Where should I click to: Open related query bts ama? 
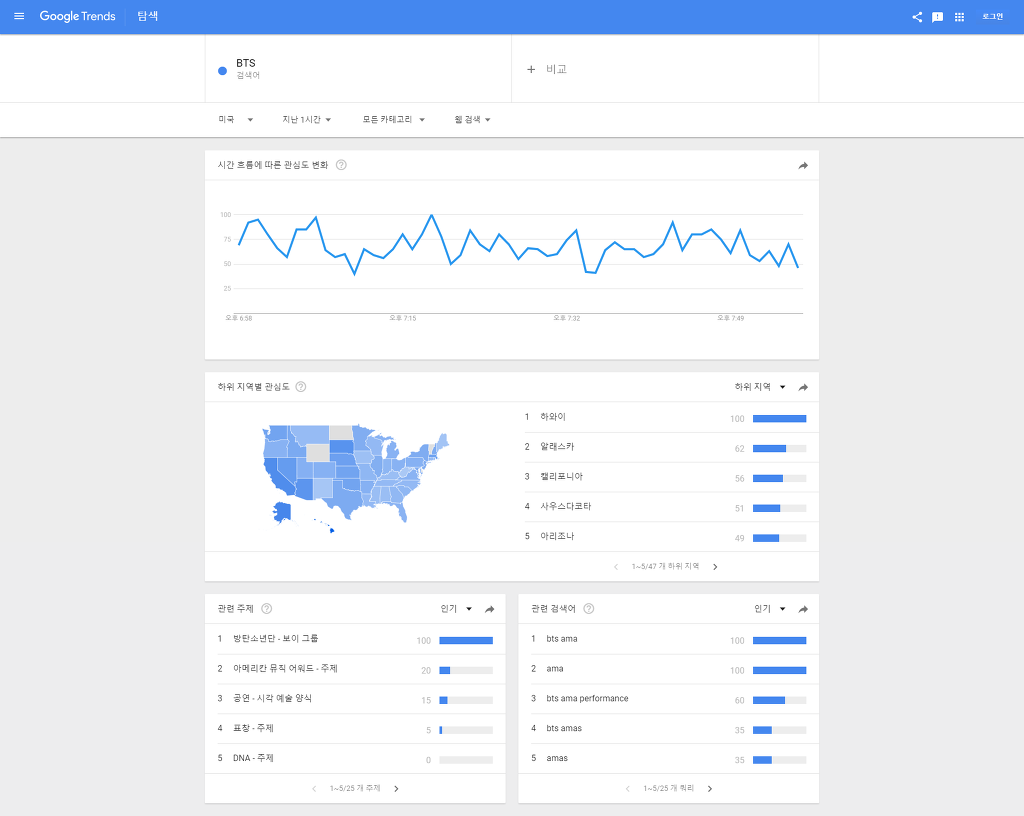562,638
